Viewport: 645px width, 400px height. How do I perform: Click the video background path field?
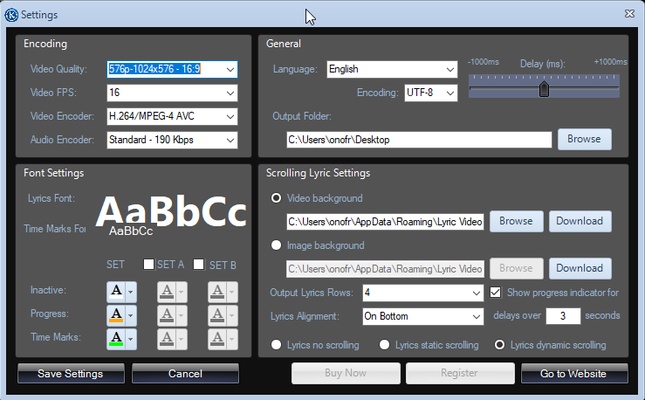[385, 222]
